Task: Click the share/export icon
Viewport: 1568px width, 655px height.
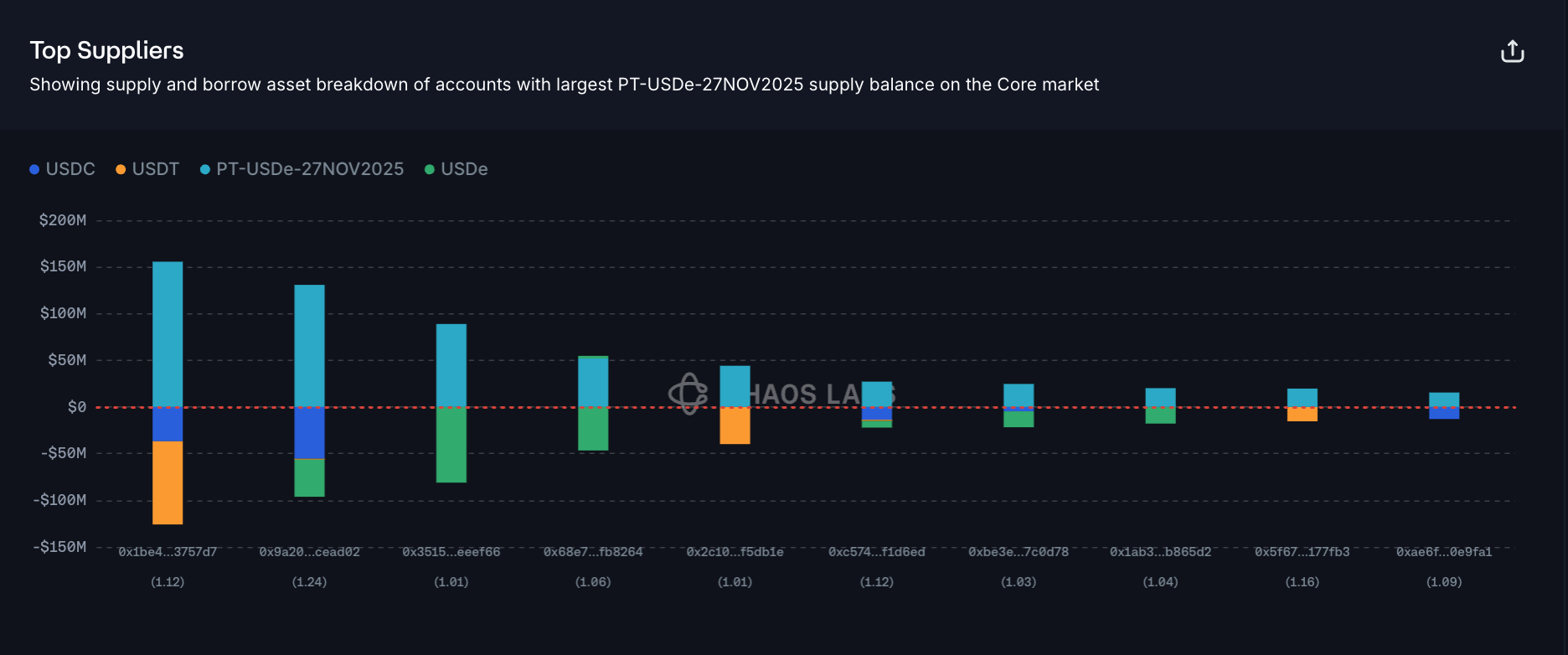Action: pos(1512,52)
